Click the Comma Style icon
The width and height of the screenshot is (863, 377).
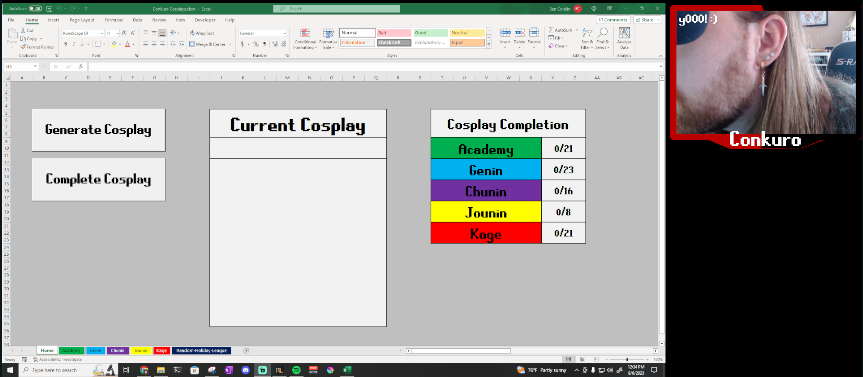[x=264, y=44]
